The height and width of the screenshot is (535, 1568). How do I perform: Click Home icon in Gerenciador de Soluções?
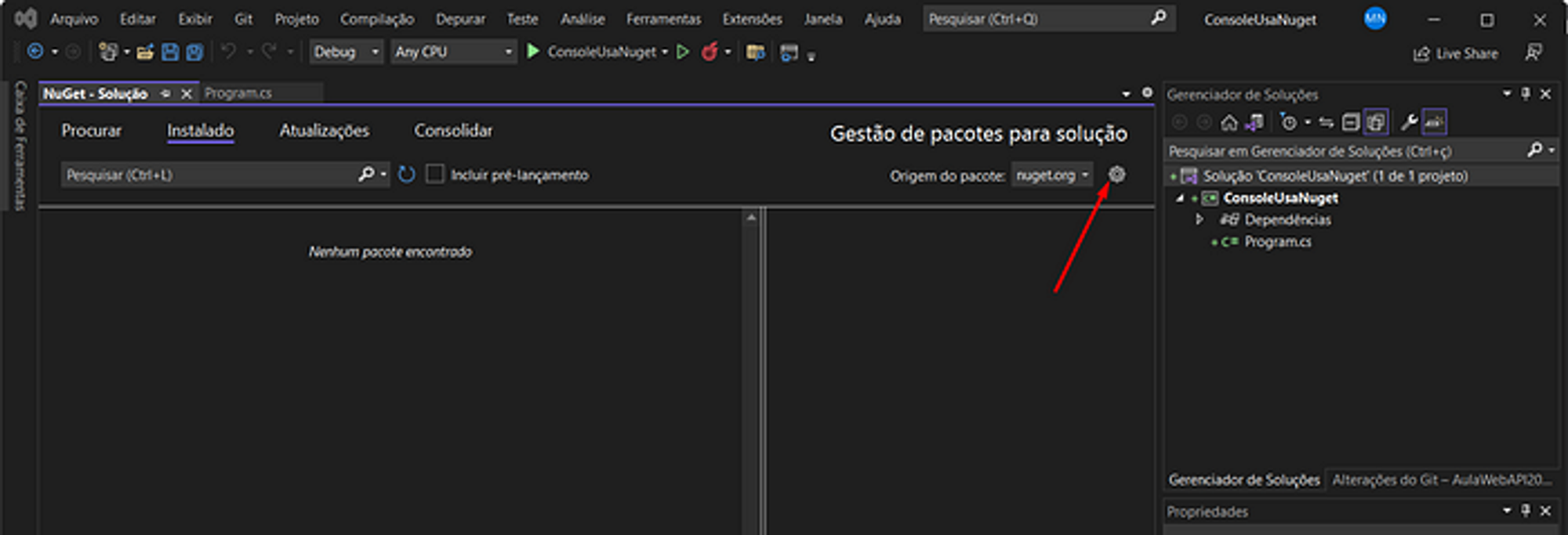tap(1229, 122)
